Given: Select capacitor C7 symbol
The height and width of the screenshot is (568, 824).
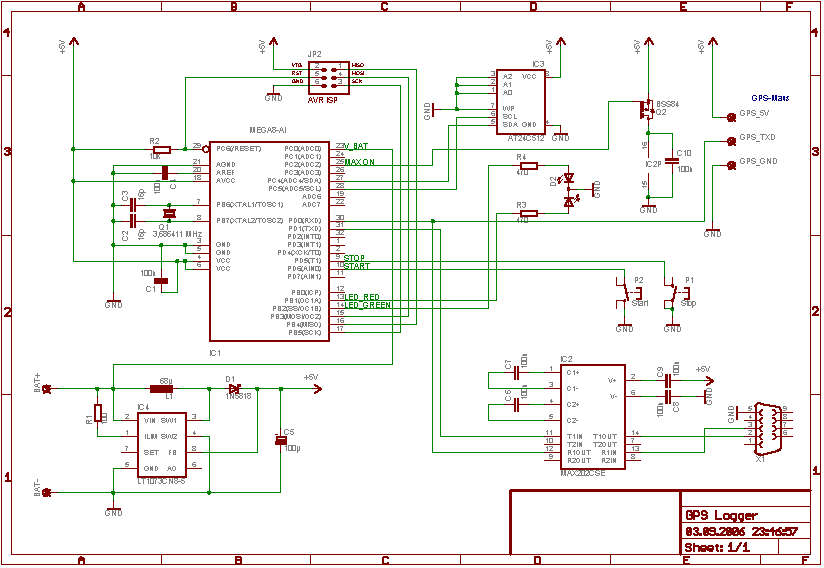Looking at the screenshot, I should coord(517,373).
